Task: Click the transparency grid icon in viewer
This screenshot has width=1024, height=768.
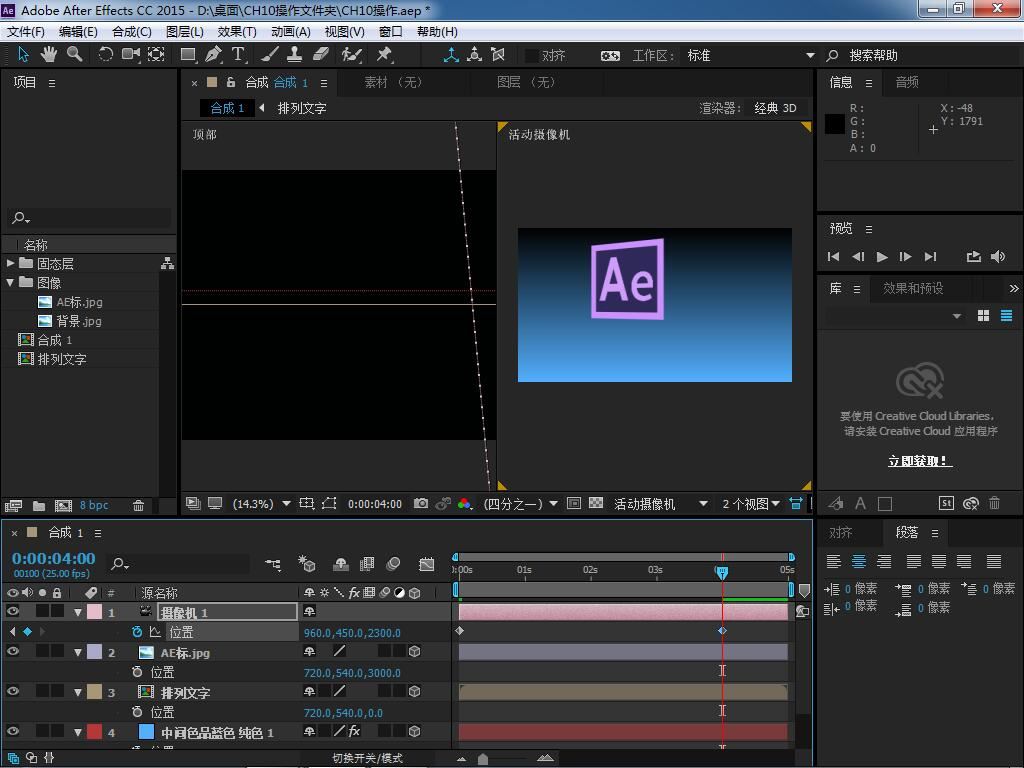Action: click(596, 504)
